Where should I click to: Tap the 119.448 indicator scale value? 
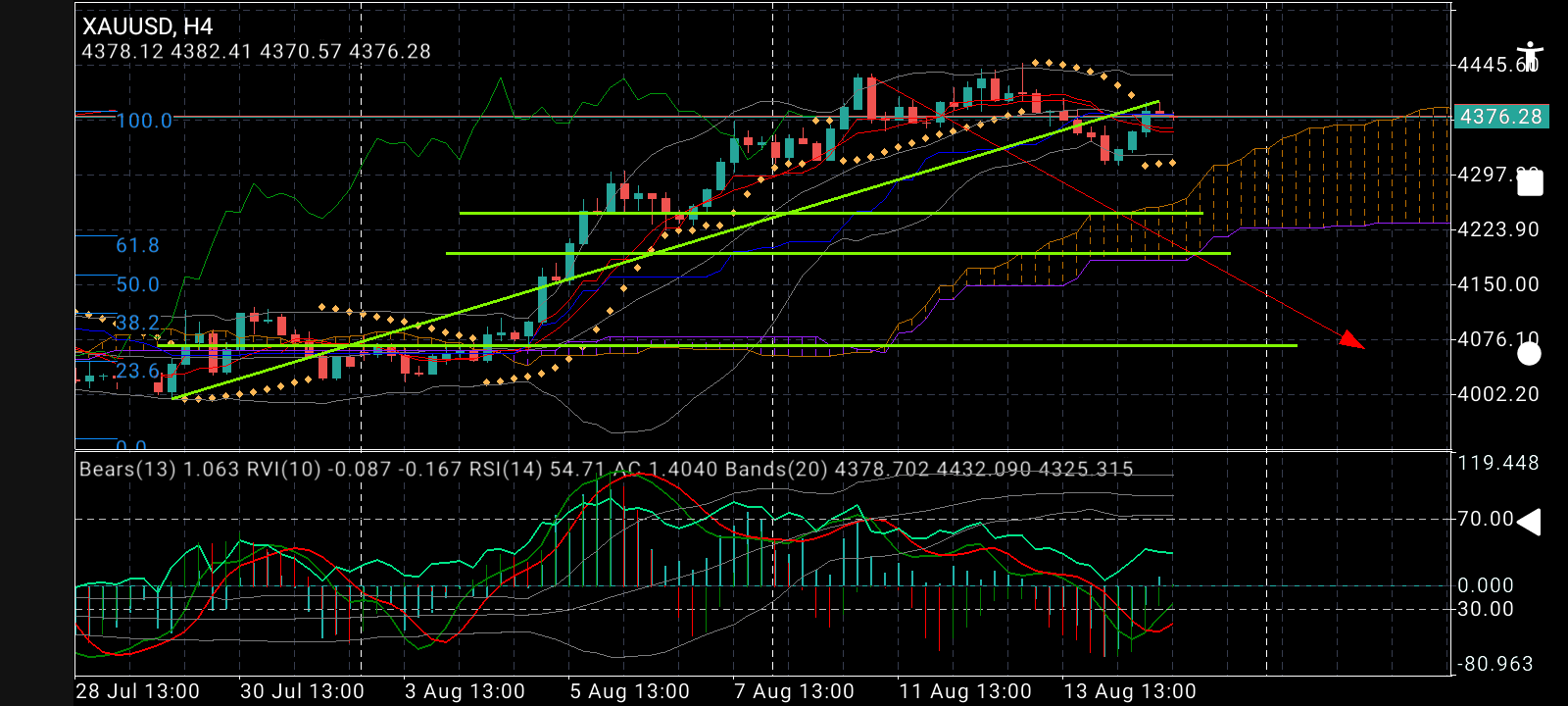1498,463
